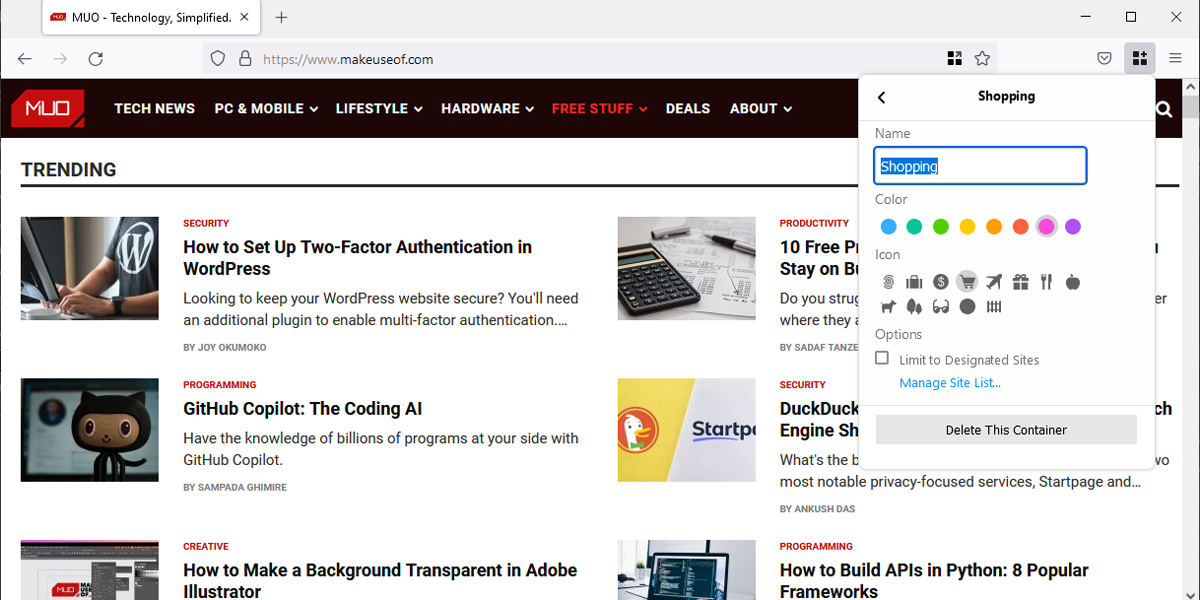The width and height of the screenshot is (1200, 600).
Task: Go back from the Shopping container panel
Action: pos(881,97)
